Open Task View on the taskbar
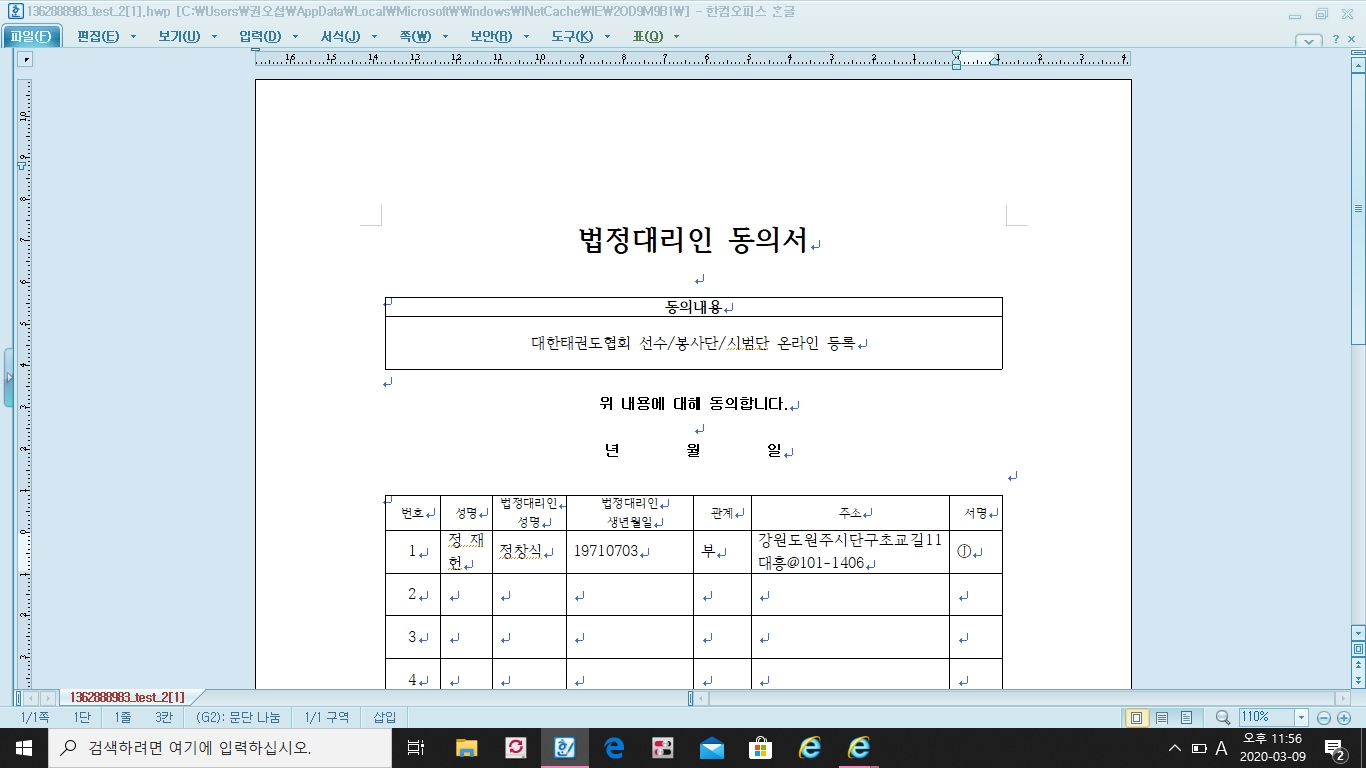This screenshot has height=768, width=1366. pos(416,747)
